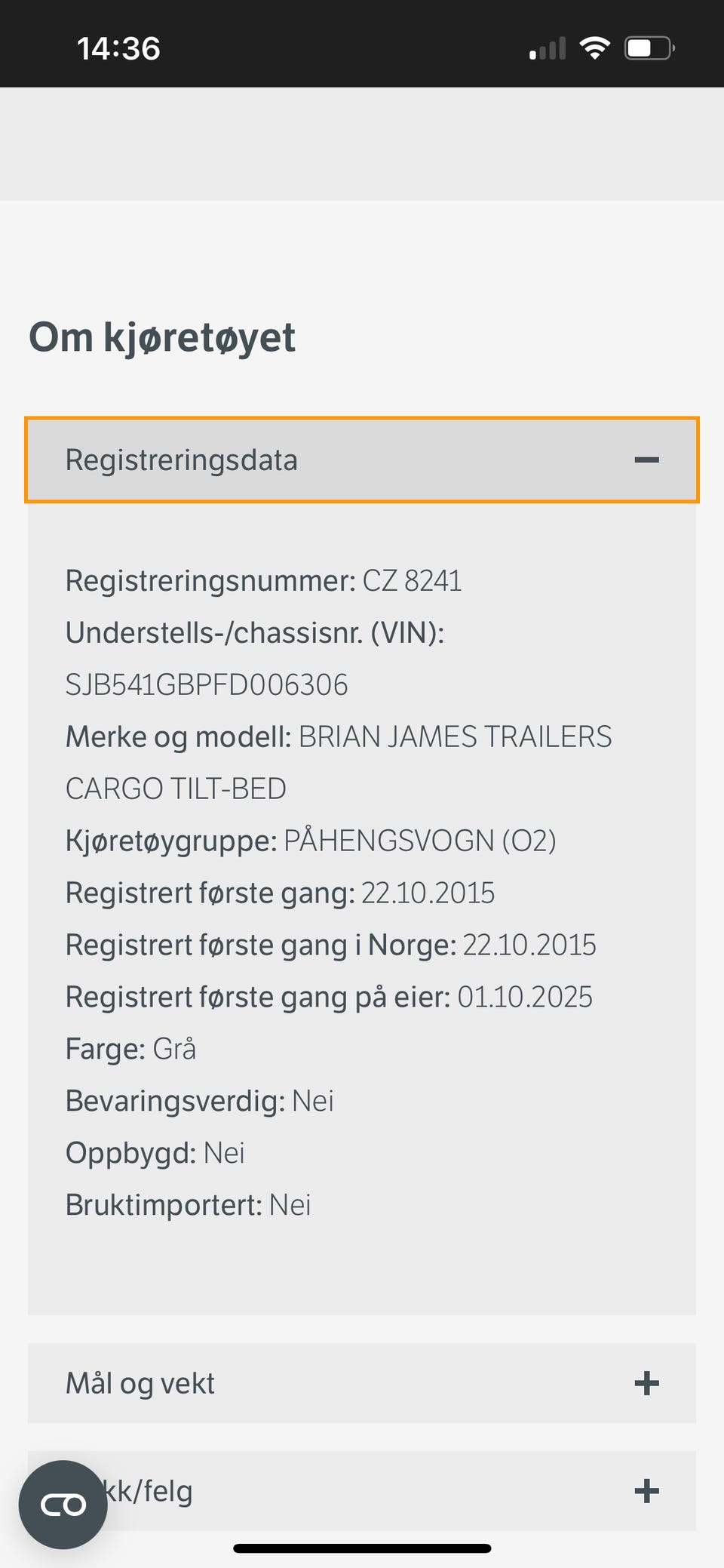Screen dimensions: 724x1568
Task: Tap the battery indicator icon
Action: (x=649, y=49)
